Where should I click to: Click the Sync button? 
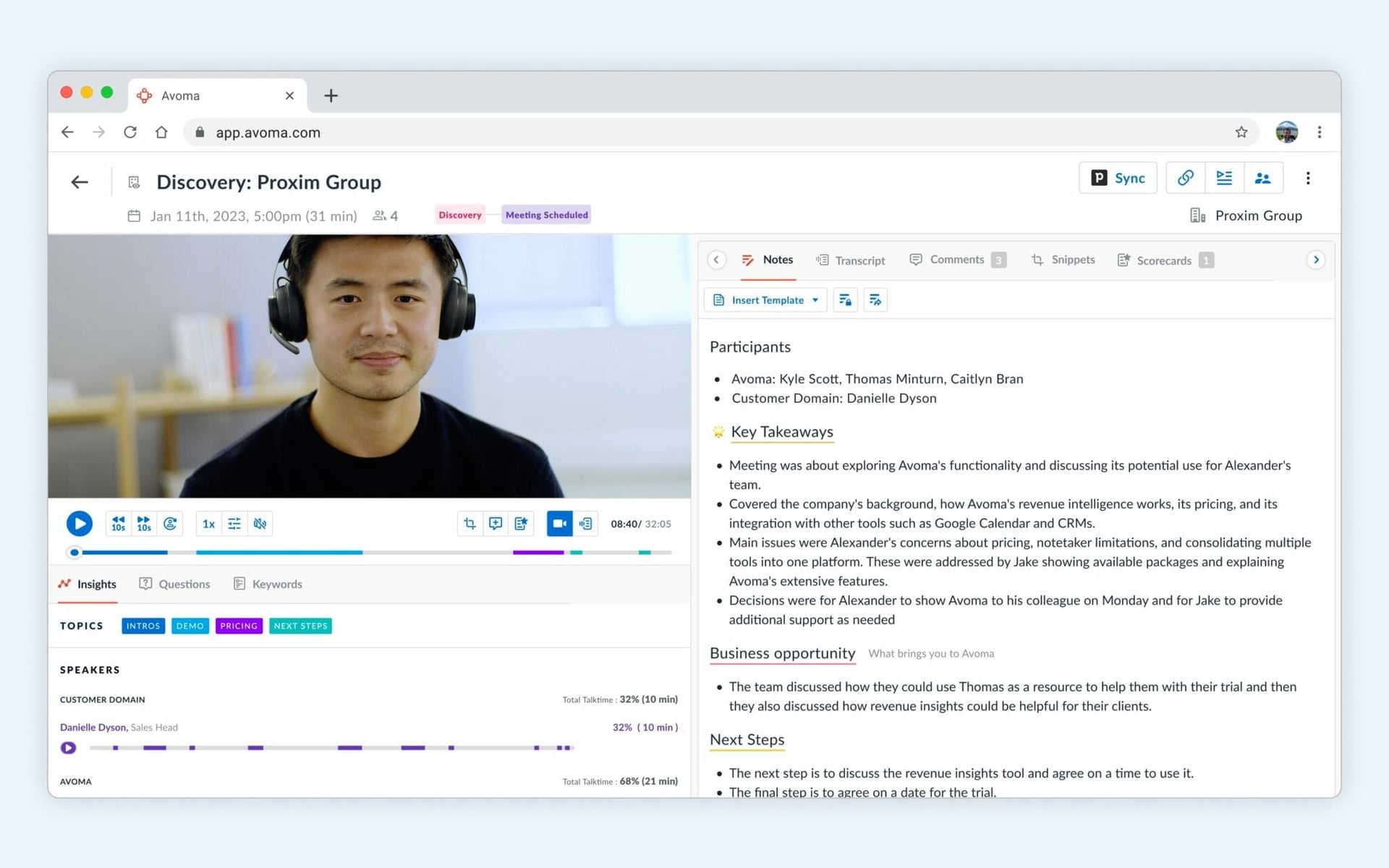[1118, 178]
